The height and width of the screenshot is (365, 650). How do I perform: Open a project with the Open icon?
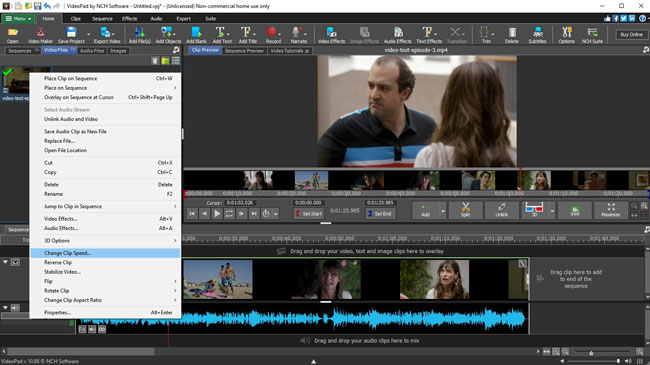point(13,35)
